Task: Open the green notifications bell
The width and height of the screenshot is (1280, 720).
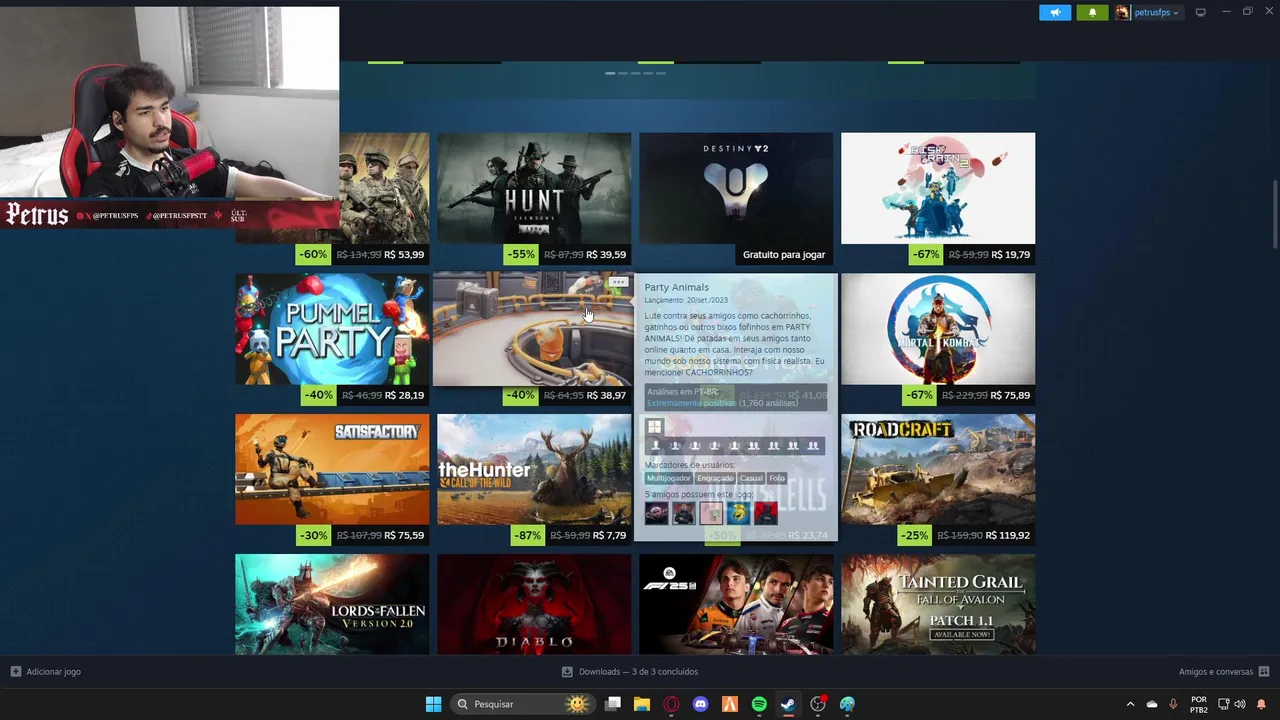Action: click(x=1092, y=12)
